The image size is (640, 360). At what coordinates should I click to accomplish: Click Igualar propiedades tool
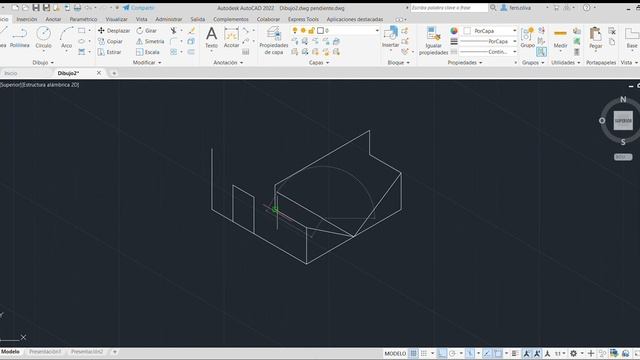click(x=433, y=40)
